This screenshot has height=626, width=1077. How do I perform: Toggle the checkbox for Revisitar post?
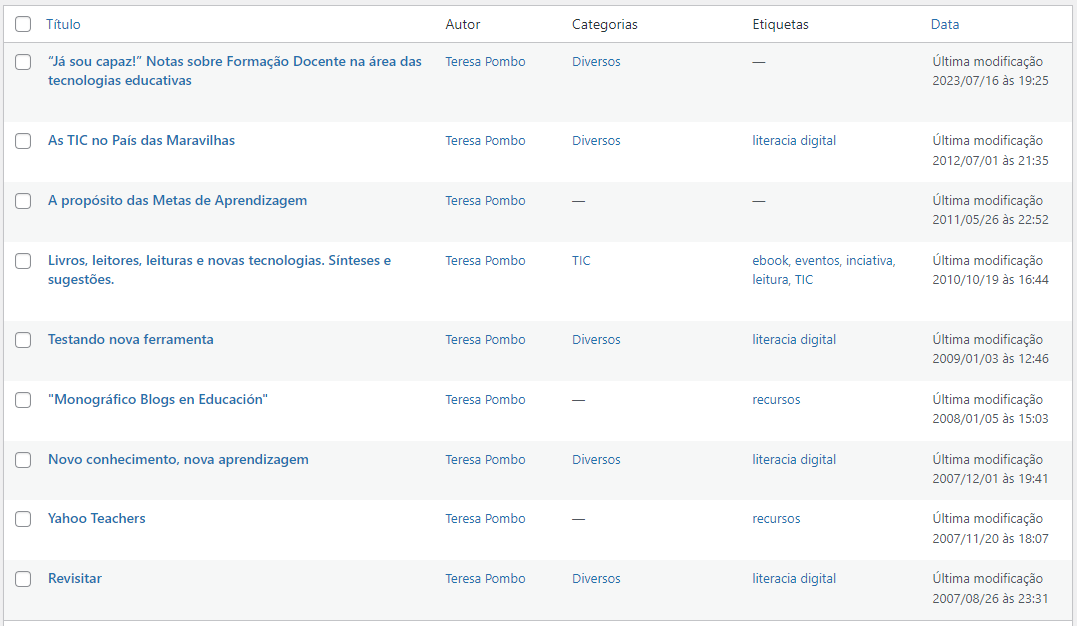[23, 579]
